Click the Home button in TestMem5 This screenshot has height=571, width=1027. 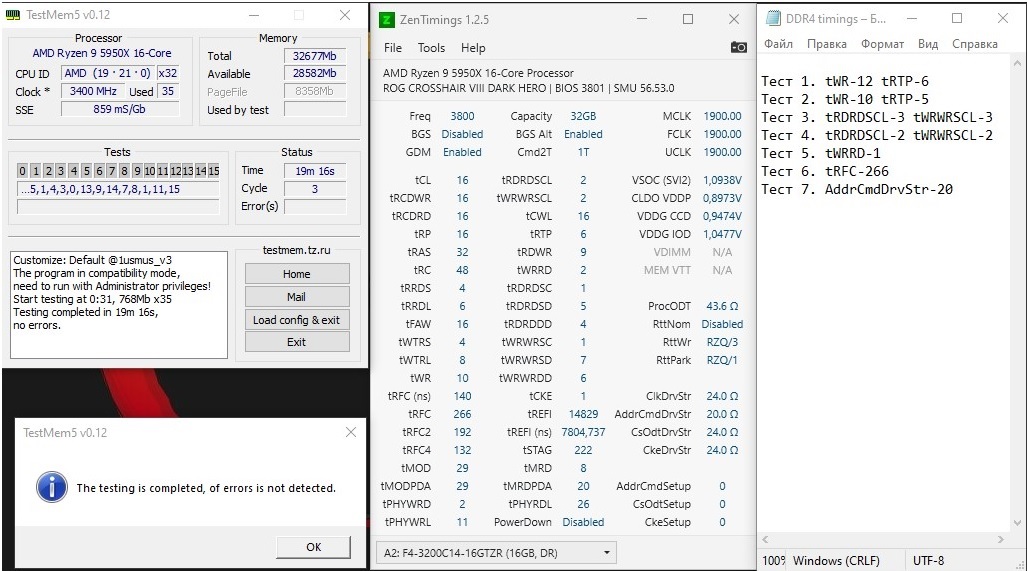[297, 274]
